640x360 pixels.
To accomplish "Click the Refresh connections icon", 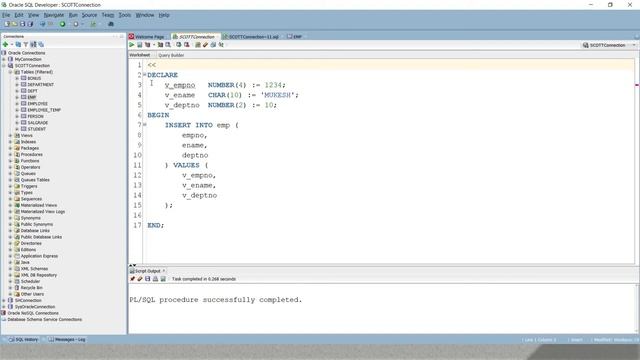I will 18,44.
